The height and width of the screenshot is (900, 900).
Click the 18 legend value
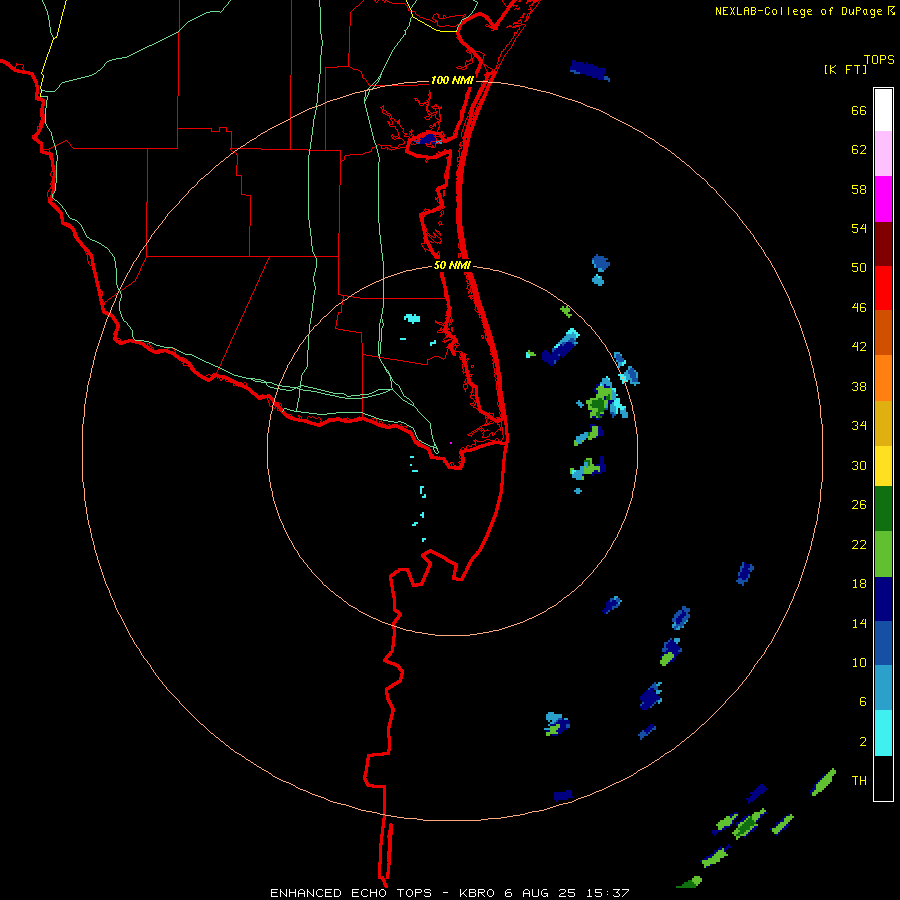click(859, 584)
